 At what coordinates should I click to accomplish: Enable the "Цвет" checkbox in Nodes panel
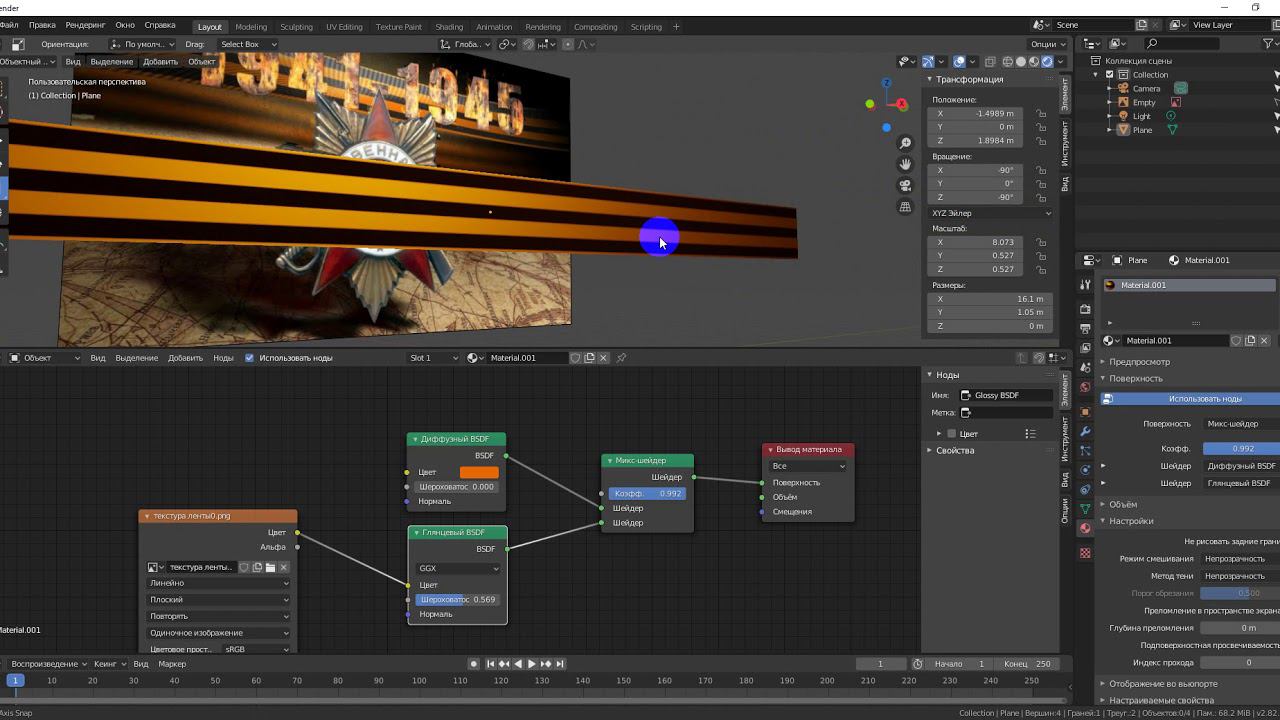(951, 434)
